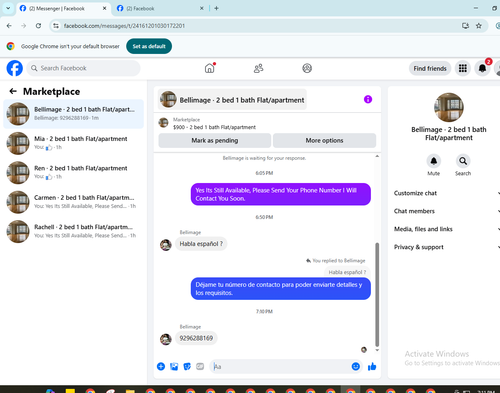
Task: Send a thumbs up like
Action: (x=372, y=367)
